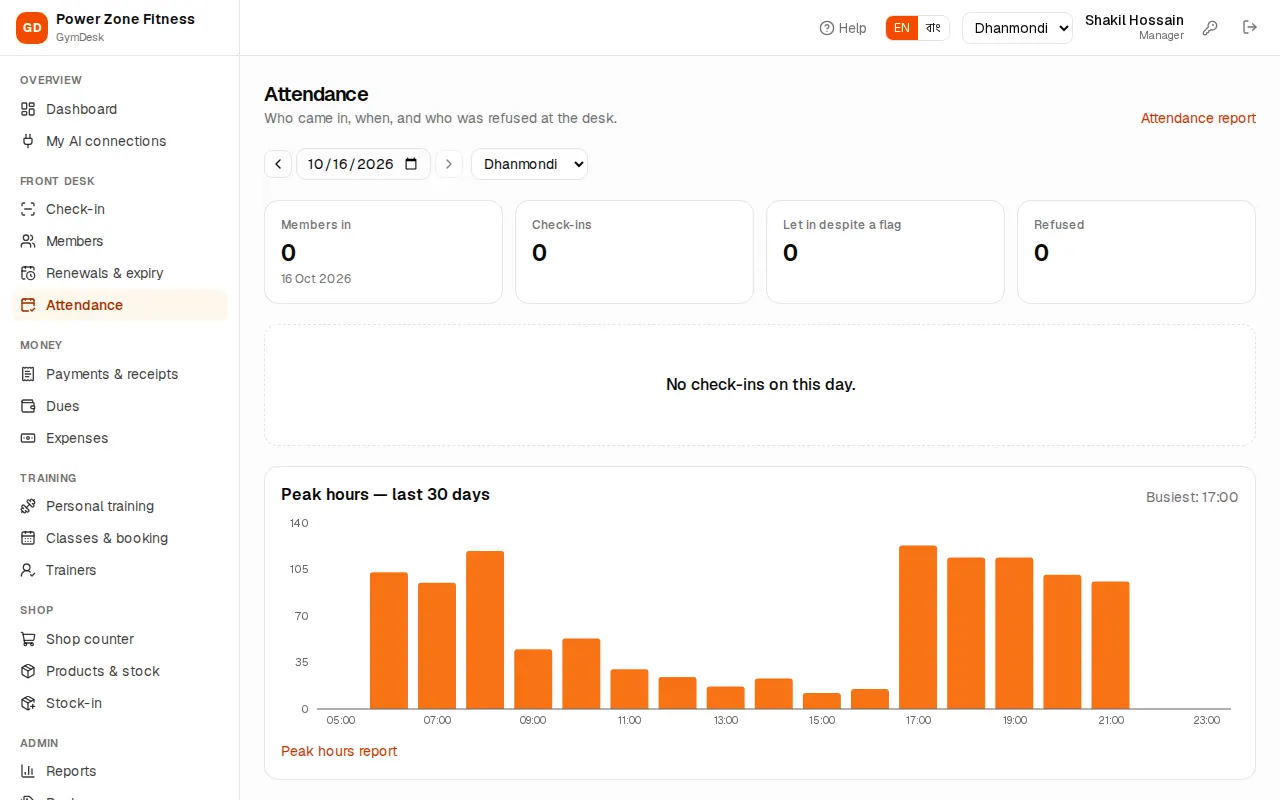Image resolution: width=1280 pixels, height=800 pixels.
Task: Click the Shop counter cart icon
Action: coord(28,639)
